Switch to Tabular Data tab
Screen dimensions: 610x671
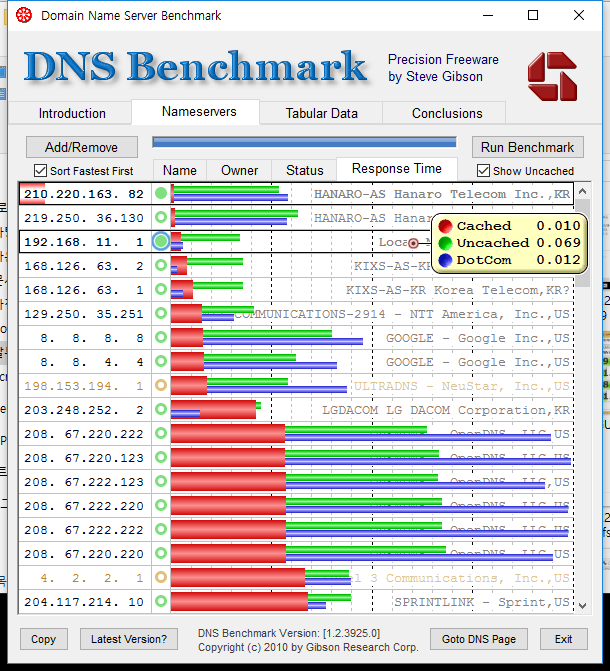tap(321, 113)
